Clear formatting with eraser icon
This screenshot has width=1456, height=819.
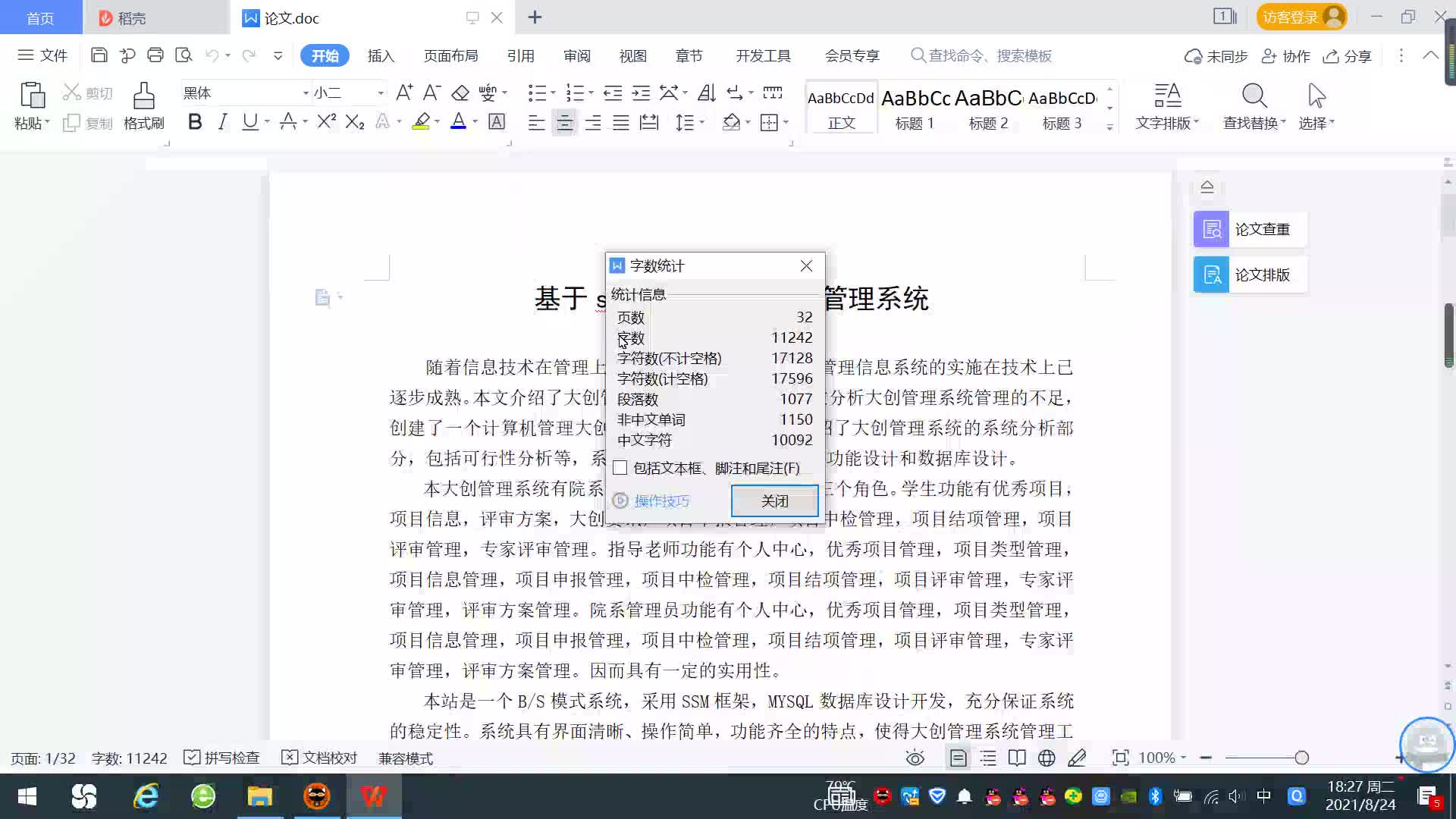click(x=460, y=93)
